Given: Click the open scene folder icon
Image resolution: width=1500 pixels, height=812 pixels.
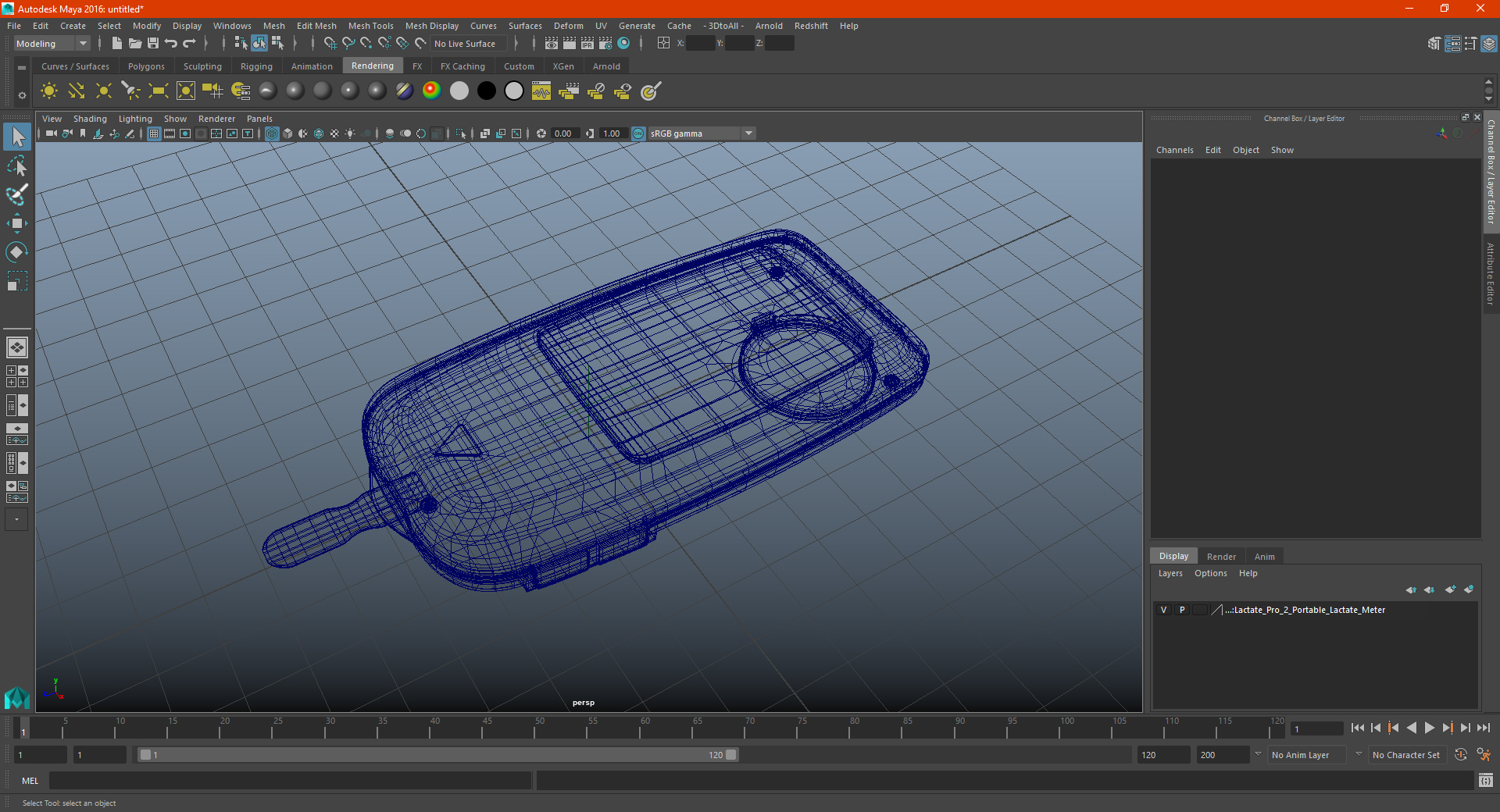Looking at the screenshot, I should click(135, 44).
